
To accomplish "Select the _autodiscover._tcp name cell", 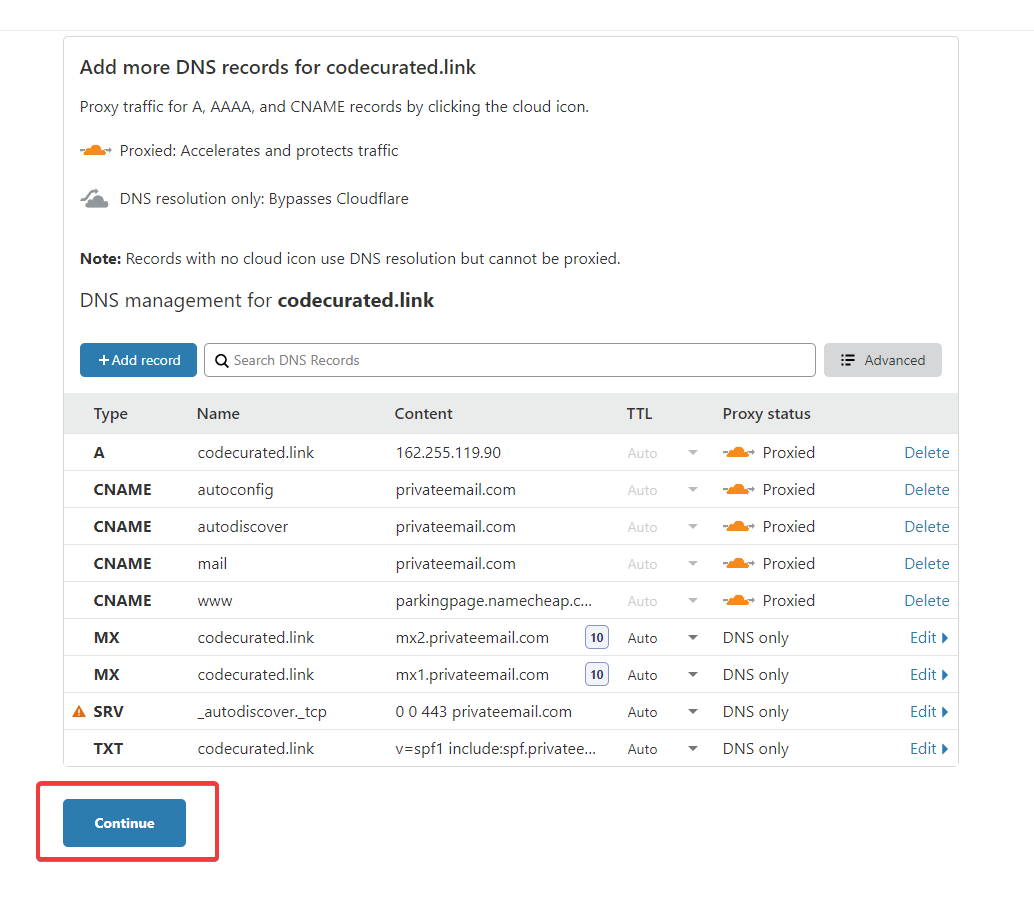I will [x=262, y=712].
